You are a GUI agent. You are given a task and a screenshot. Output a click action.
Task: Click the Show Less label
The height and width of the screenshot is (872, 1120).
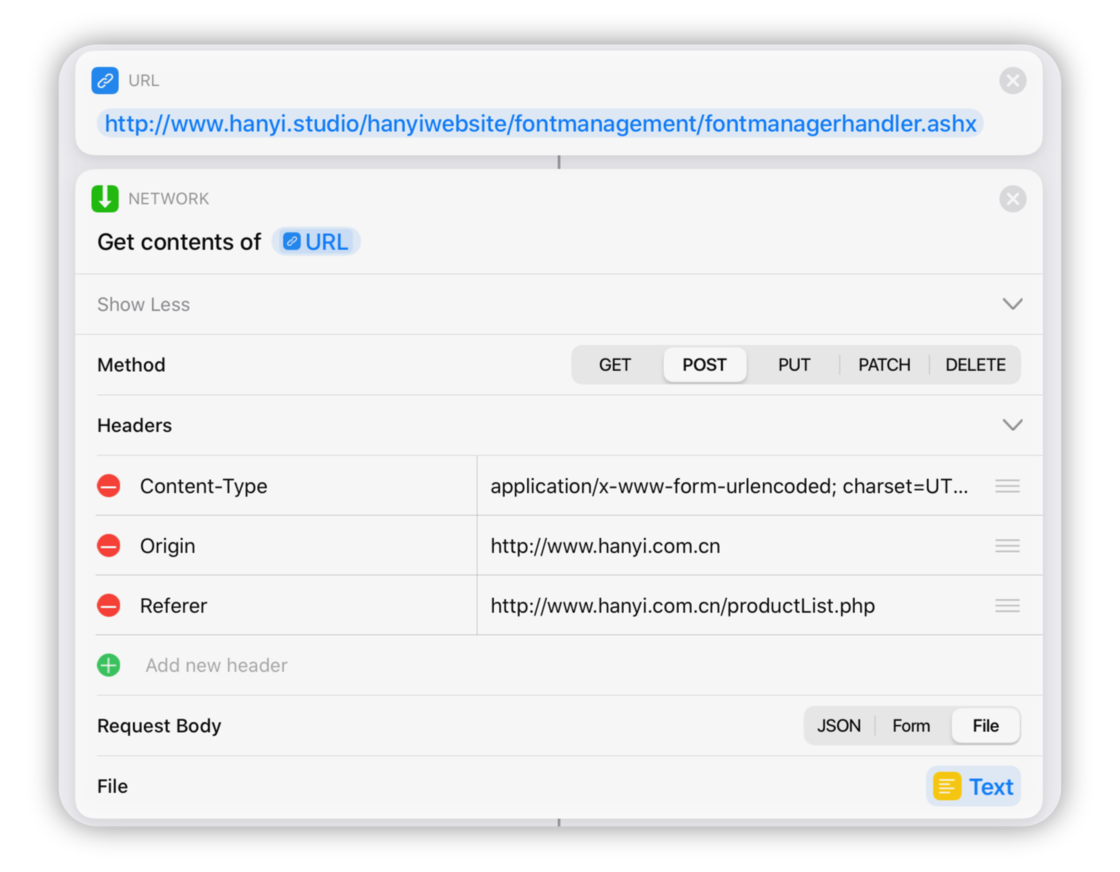click(x=143, y=305)
